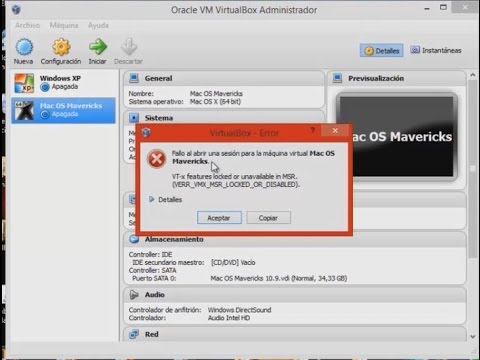The width and height of the screenshot is (480, 360).
Task: Click the Previsualización header title
Action: tap(376, 78)
